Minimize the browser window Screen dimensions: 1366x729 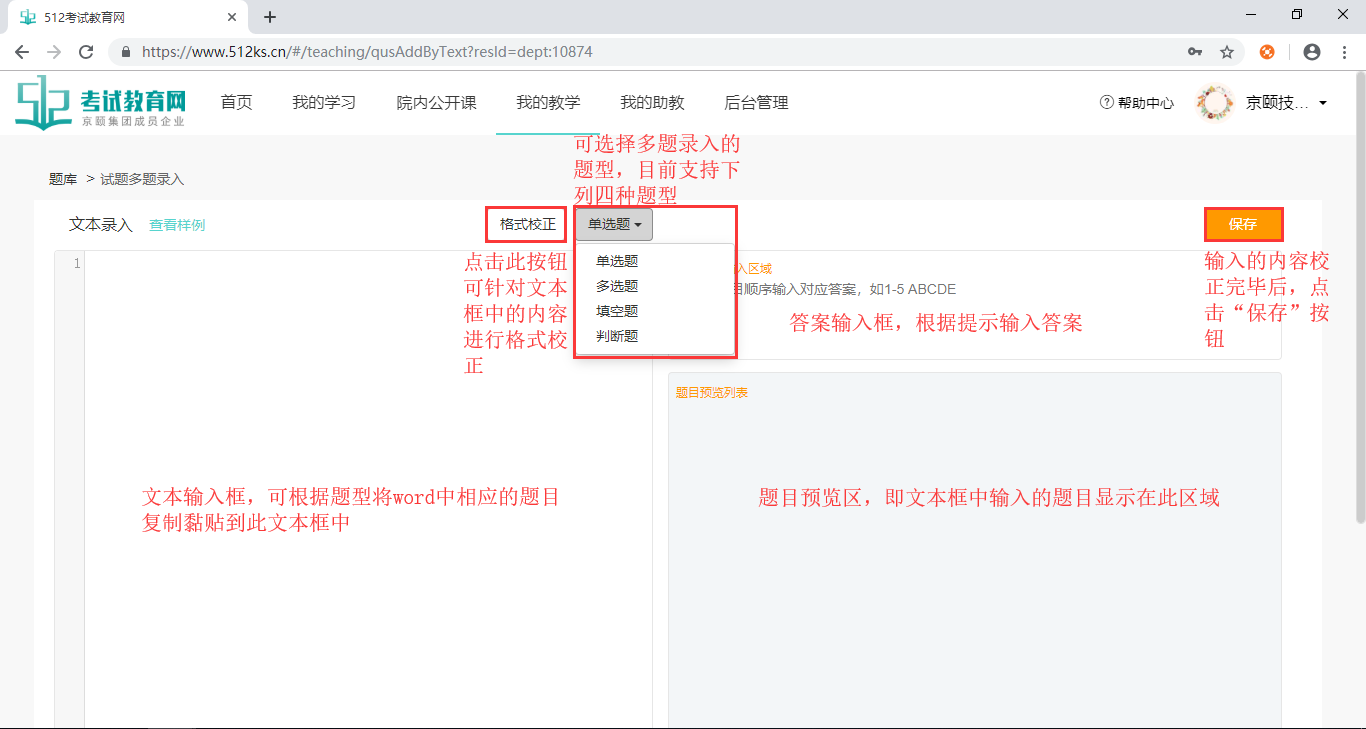1250,15
